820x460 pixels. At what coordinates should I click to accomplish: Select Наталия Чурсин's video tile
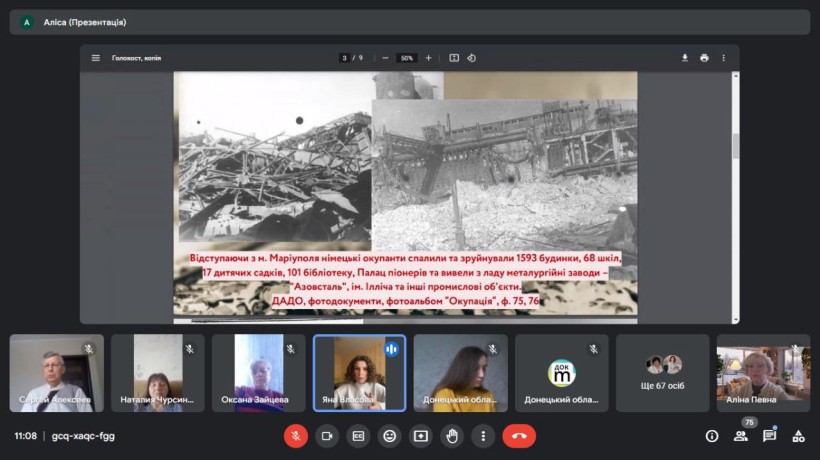[x=157, y=373]
